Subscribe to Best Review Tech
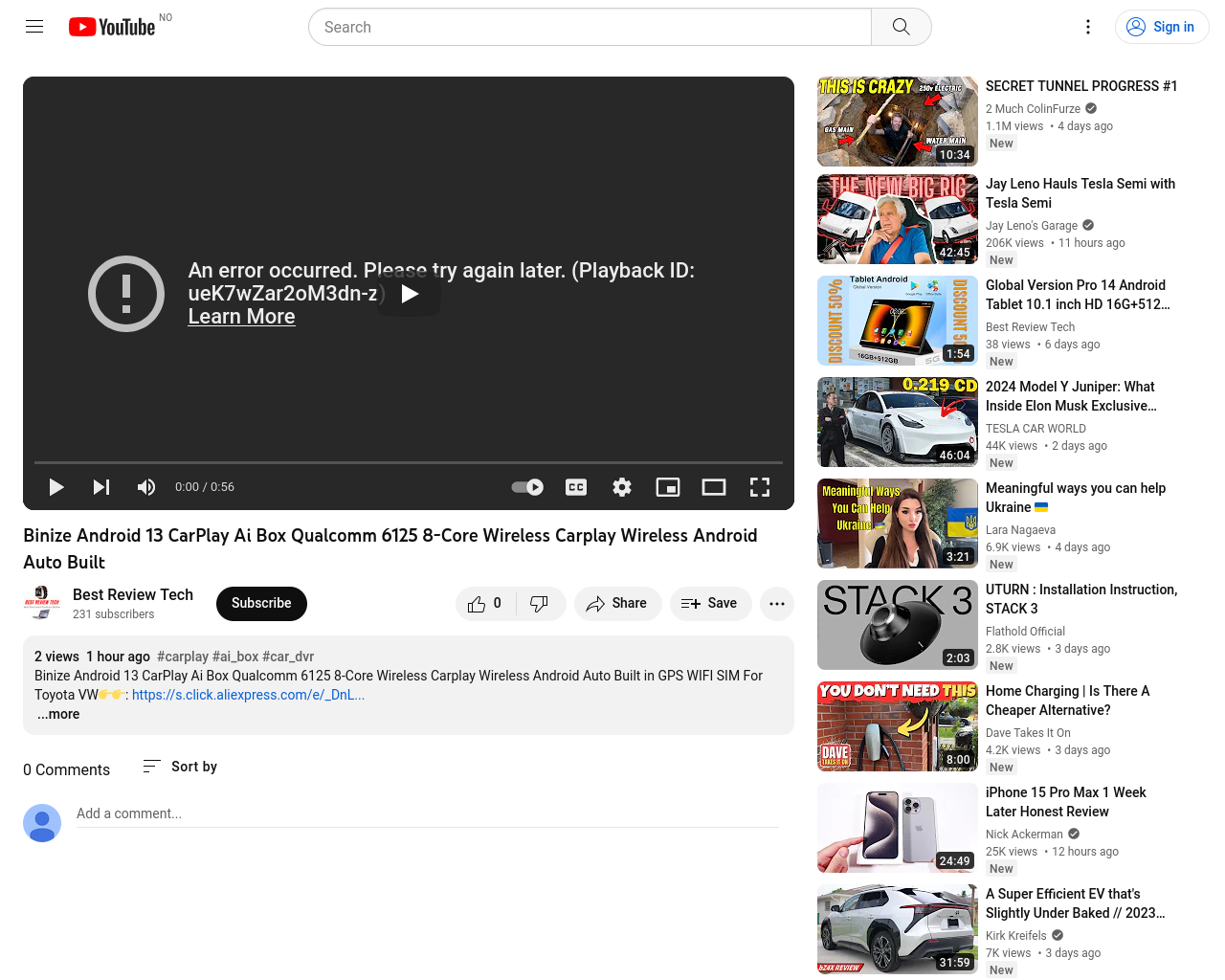The height and width of the screenshot is (980, 1225). [x=261, y=604]
